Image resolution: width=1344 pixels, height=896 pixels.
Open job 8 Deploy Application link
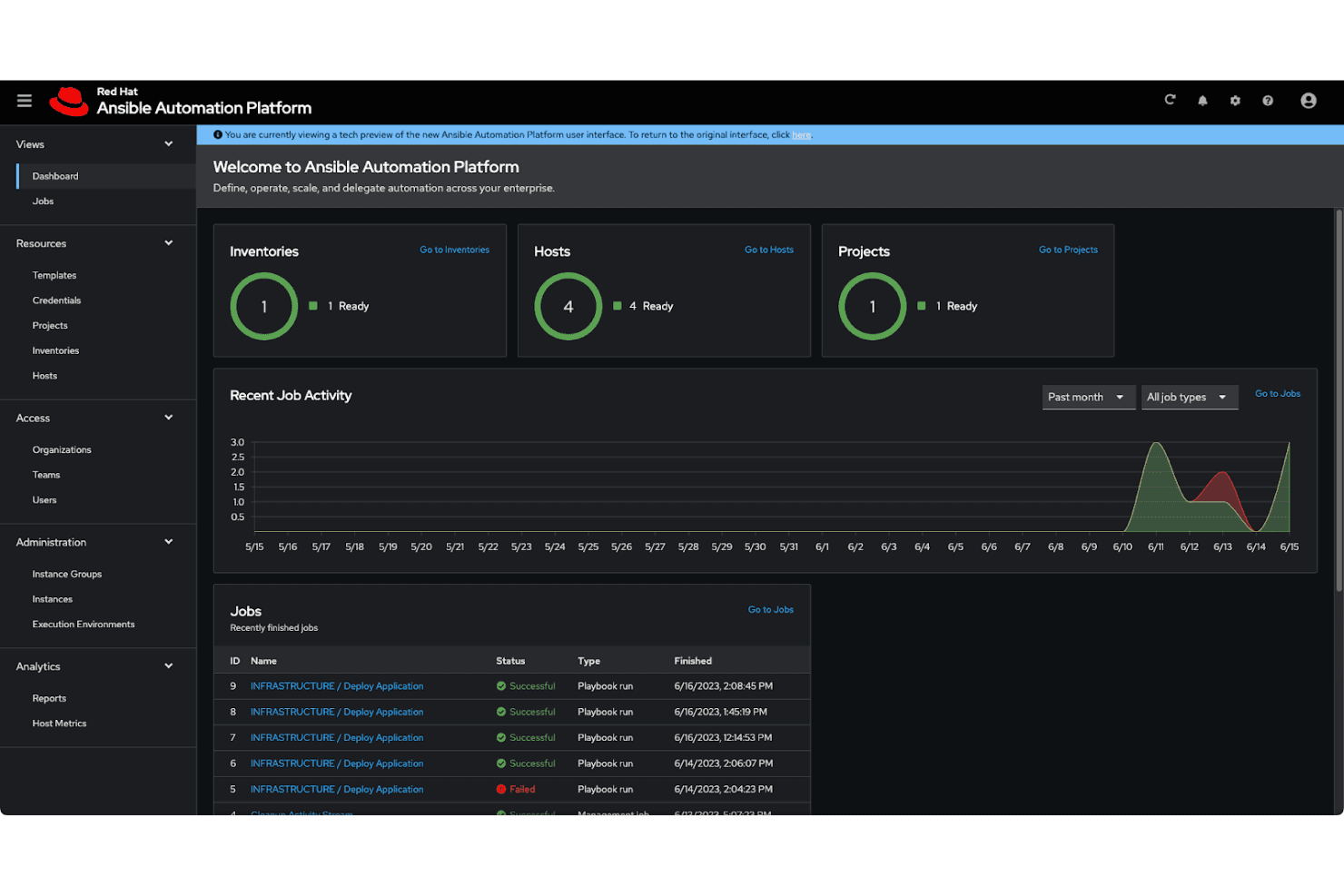337,713
